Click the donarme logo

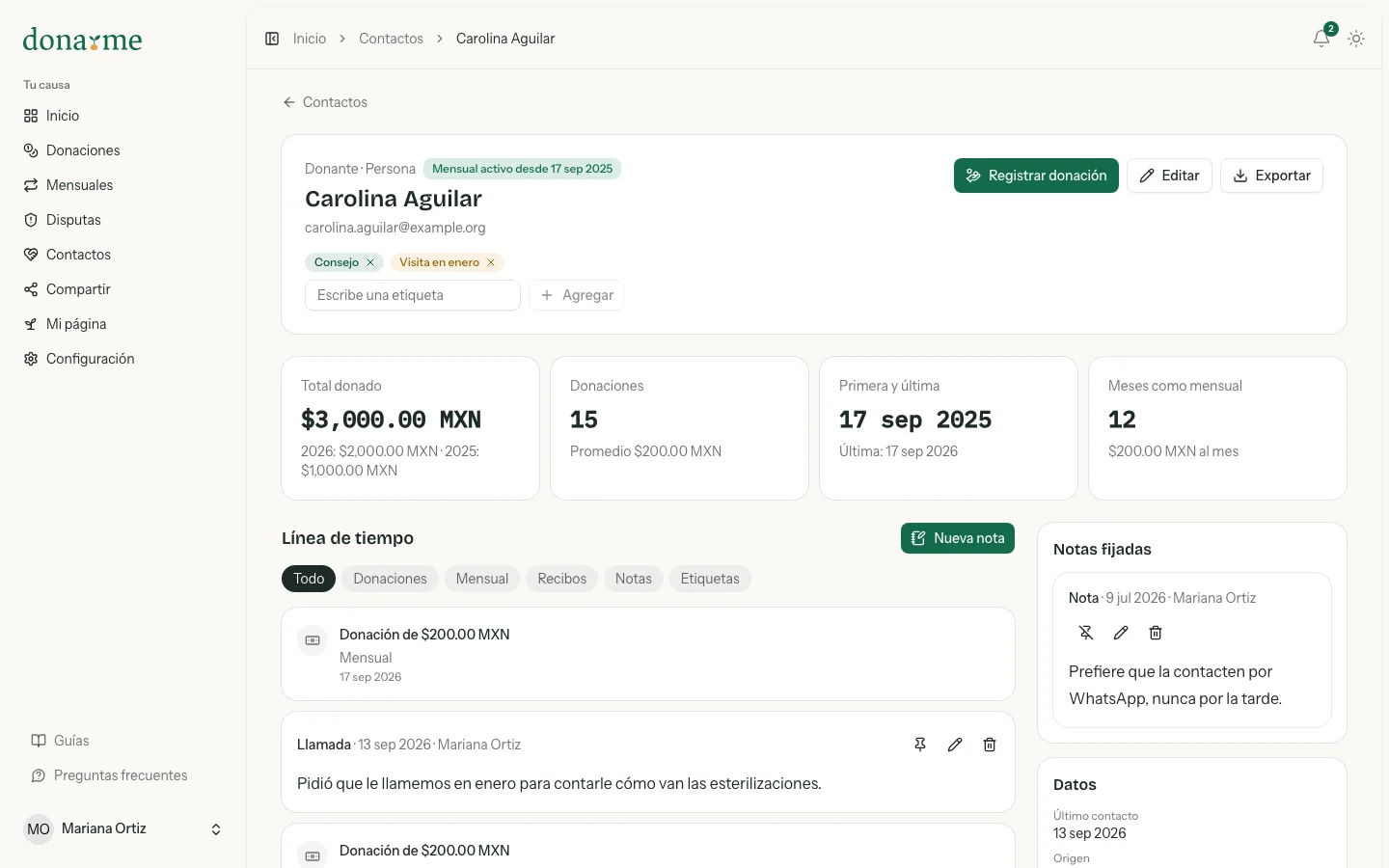82,40
